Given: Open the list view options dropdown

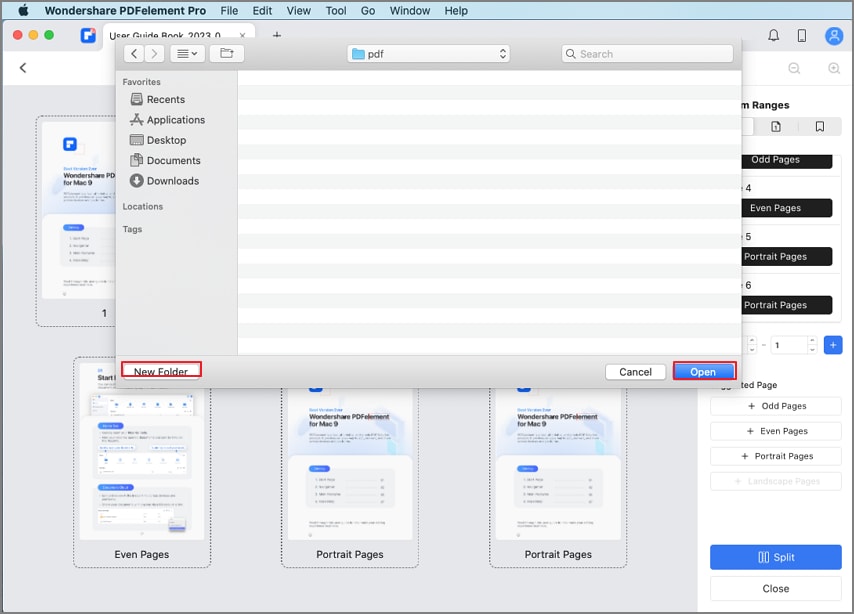Looking at the screenshot, I should click(x=187, y=53).
